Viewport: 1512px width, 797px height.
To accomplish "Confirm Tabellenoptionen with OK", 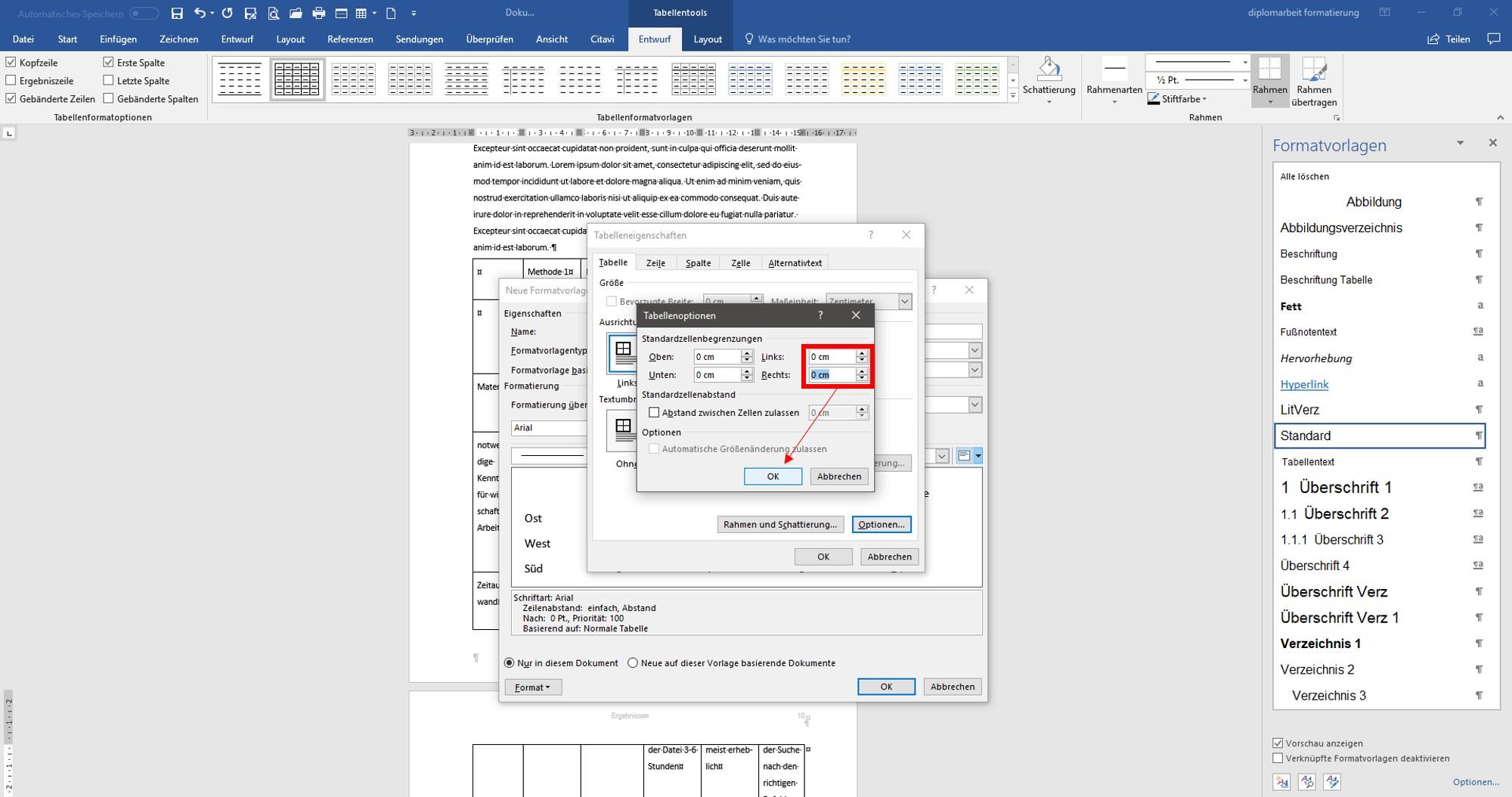I will point(773,476).
